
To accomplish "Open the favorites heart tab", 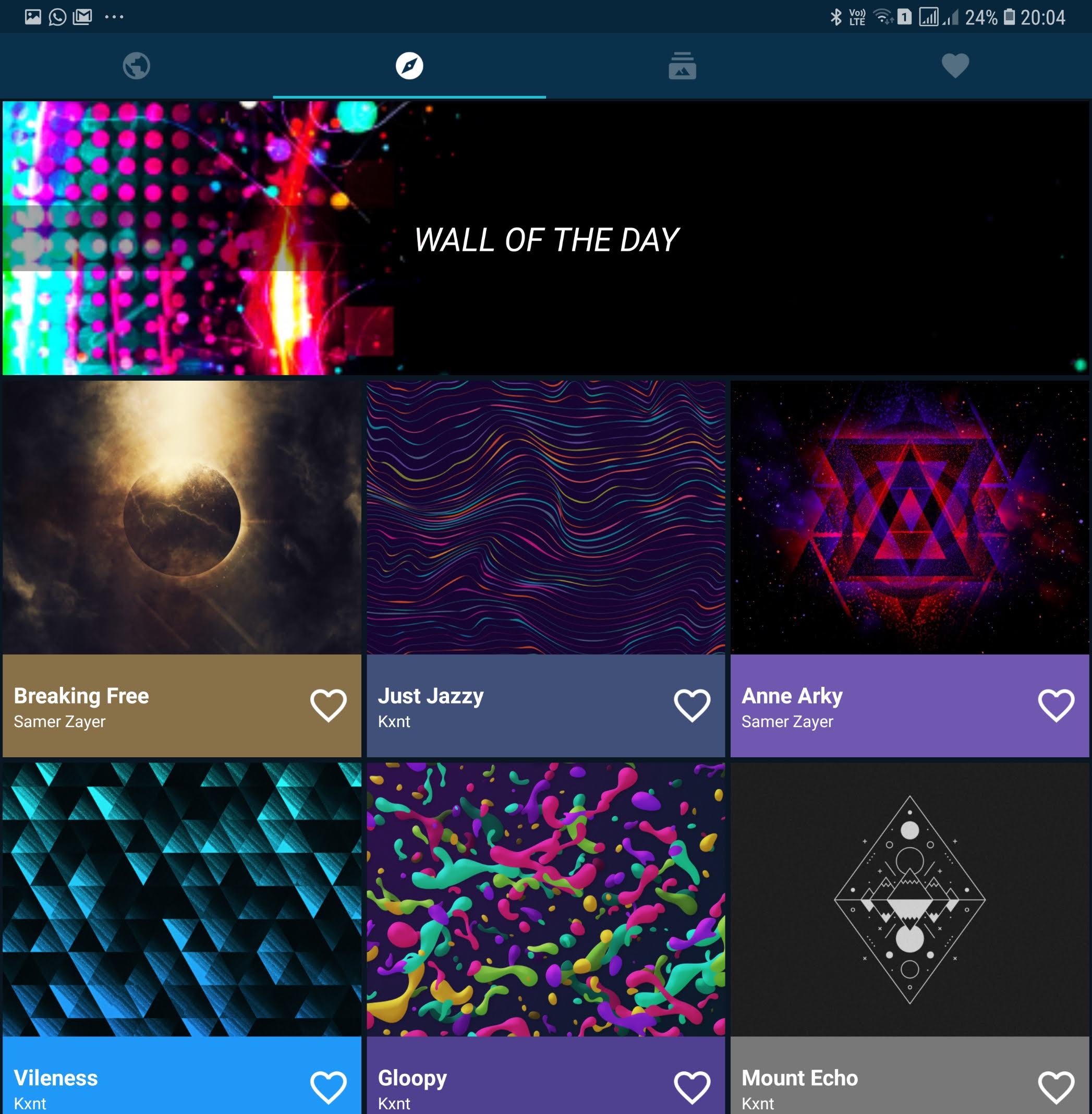I will [x=955, y=65].
